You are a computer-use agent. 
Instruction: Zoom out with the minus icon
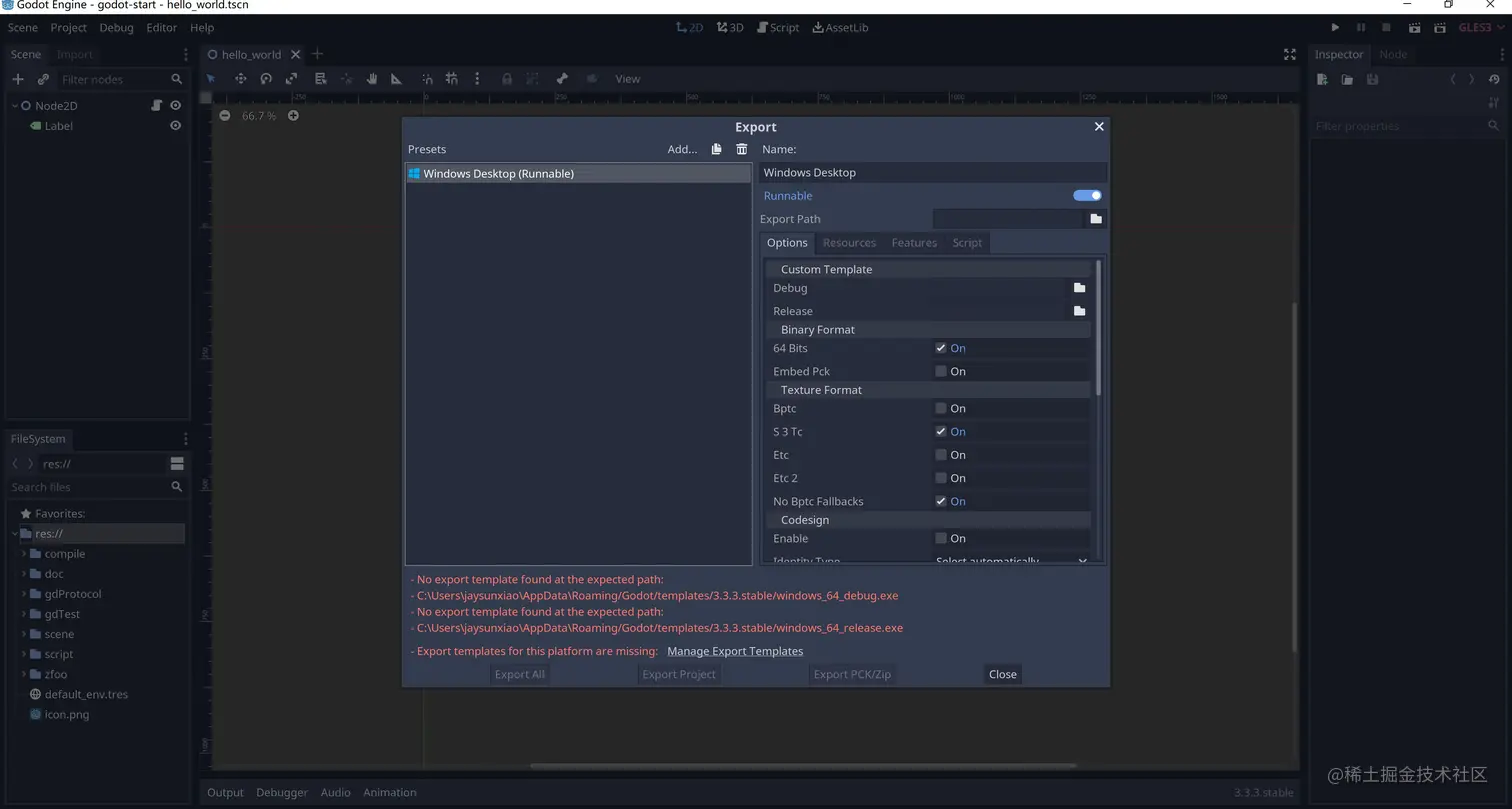tap(225, 116)
